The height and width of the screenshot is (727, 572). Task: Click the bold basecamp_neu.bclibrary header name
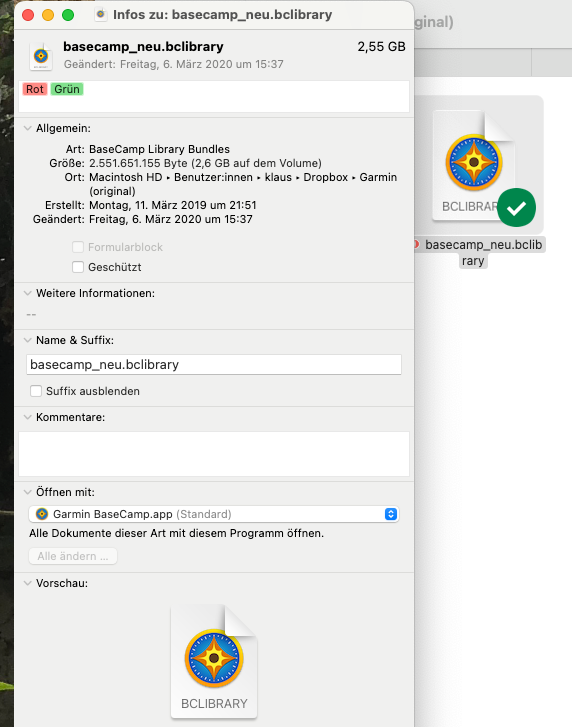point(143,47)
